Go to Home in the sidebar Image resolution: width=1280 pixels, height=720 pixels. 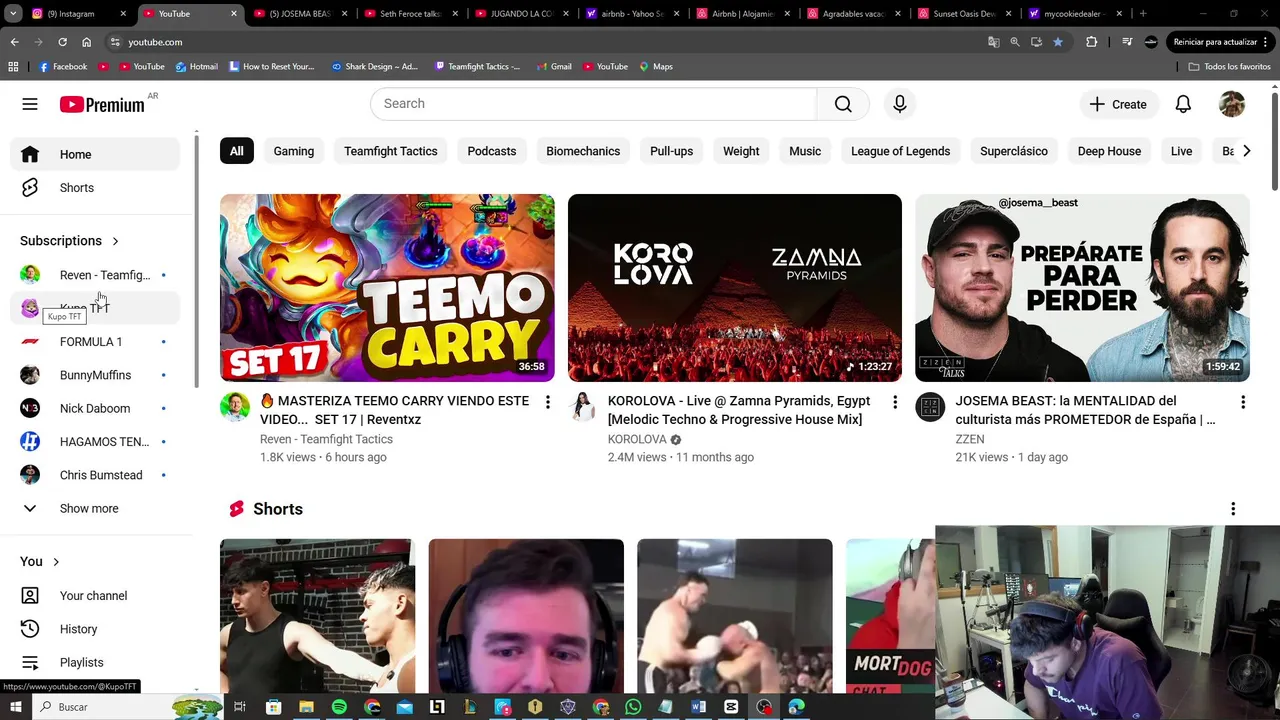[95, 154]
